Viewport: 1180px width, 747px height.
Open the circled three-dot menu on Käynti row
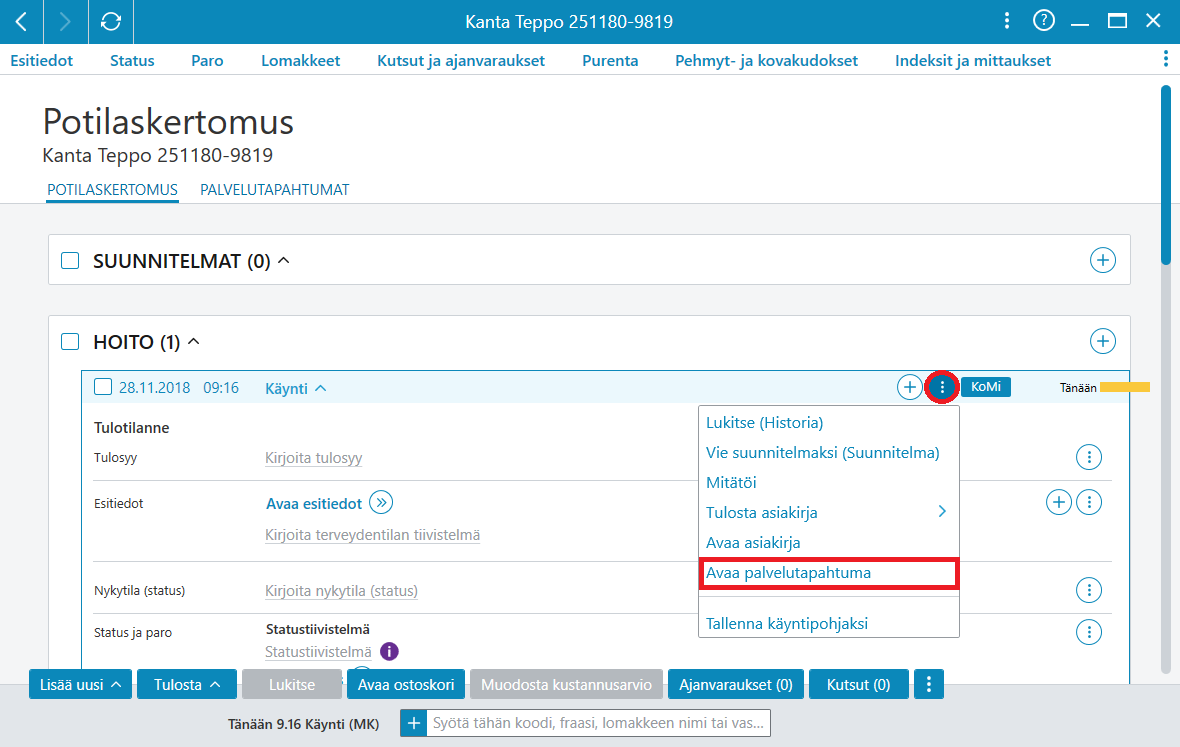[x=942, y=387]
